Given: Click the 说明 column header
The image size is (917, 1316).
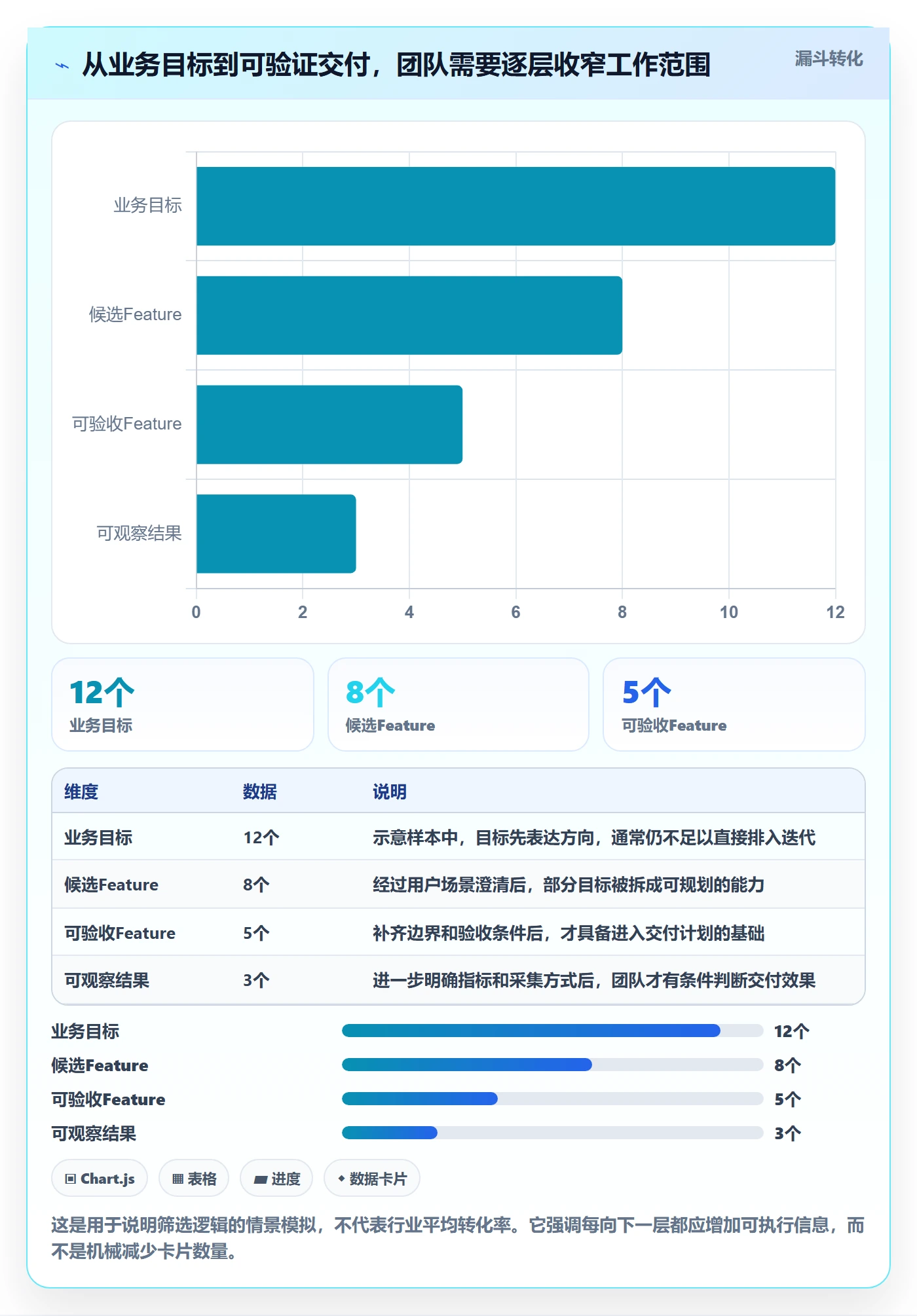Looking at the screenshot, I should pos(390,792).
